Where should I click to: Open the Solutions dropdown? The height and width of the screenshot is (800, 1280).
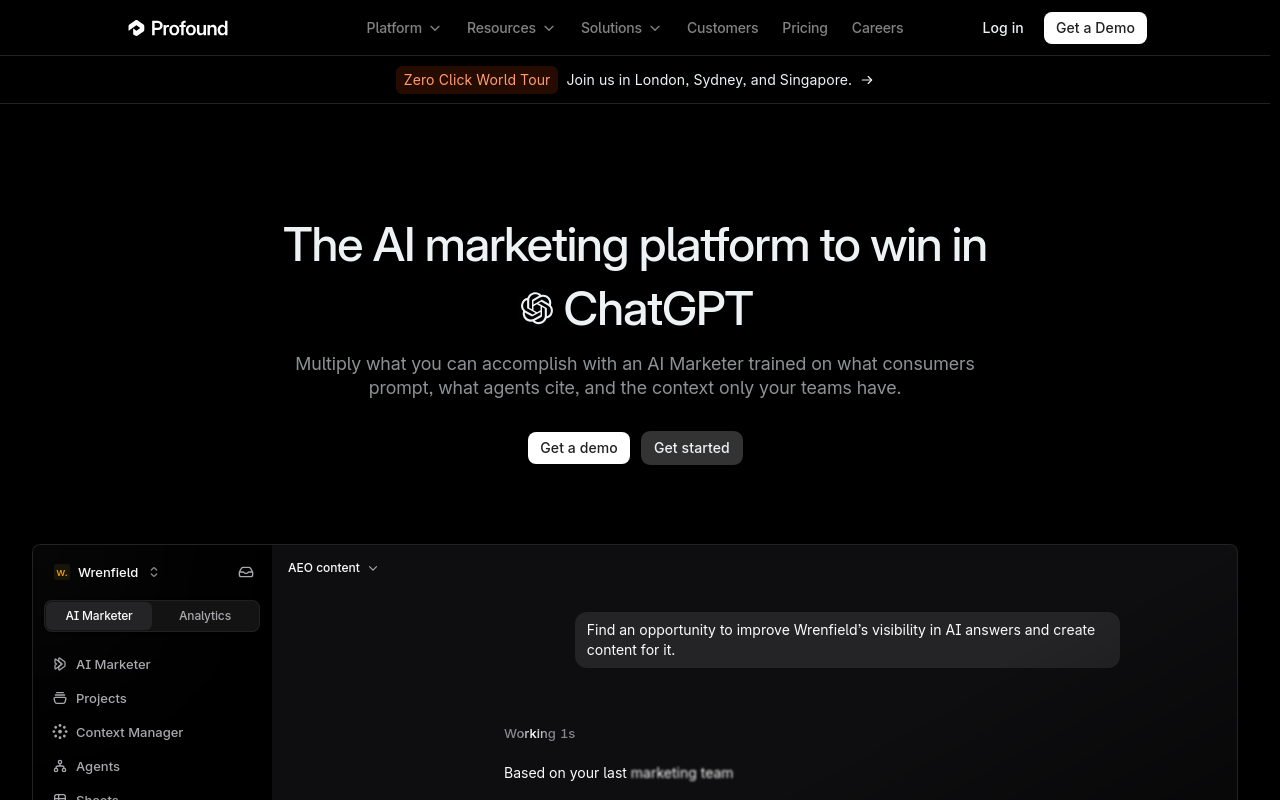point(621,28)
